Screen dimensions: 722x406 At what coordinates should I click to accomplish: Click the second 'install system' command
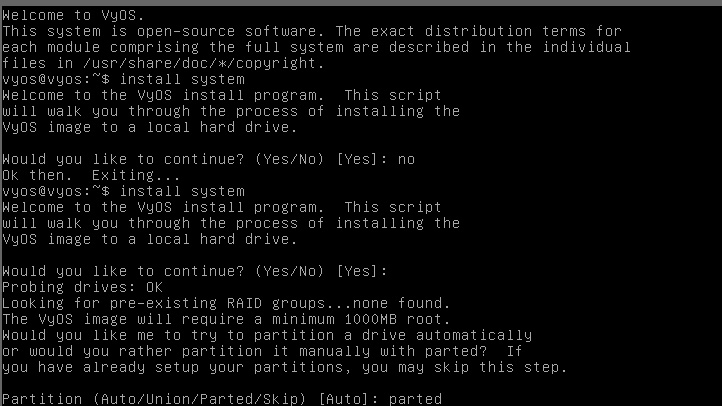click(182, 191)
